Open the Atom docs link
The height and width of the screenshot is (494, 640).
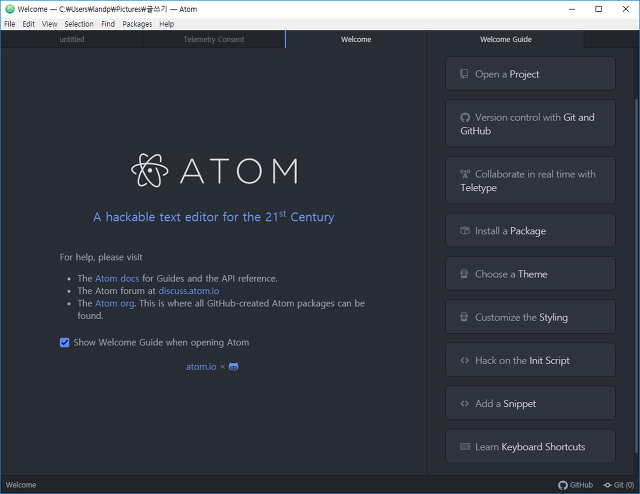[117, 278]
